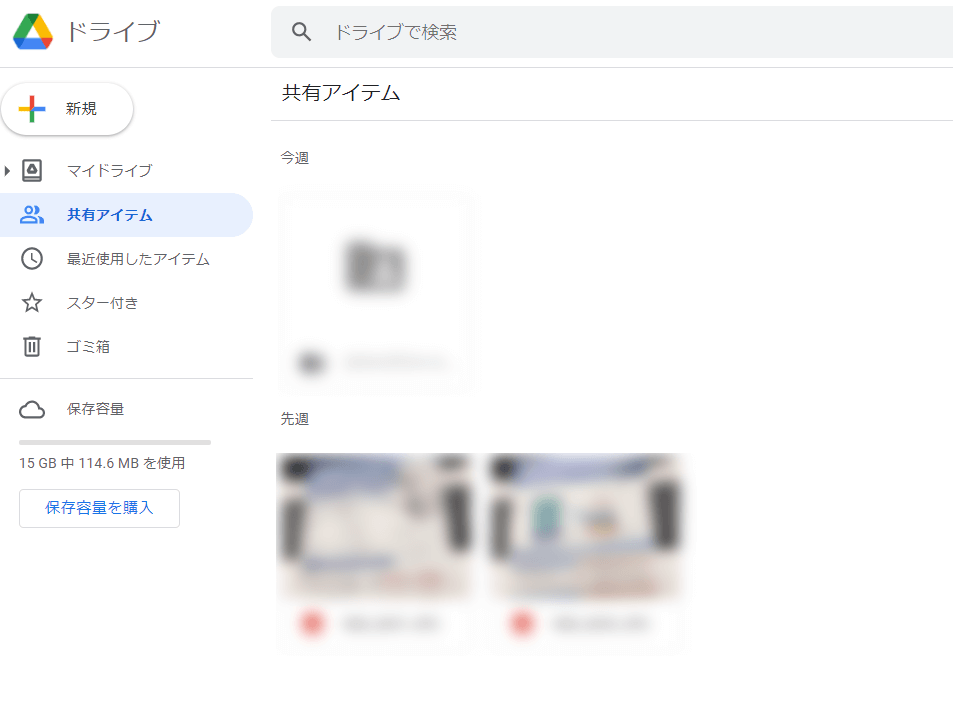Viewport: 953px width, 703px height.
Task: Click the 共有アイテム people icon
Action: pos(32,215)
